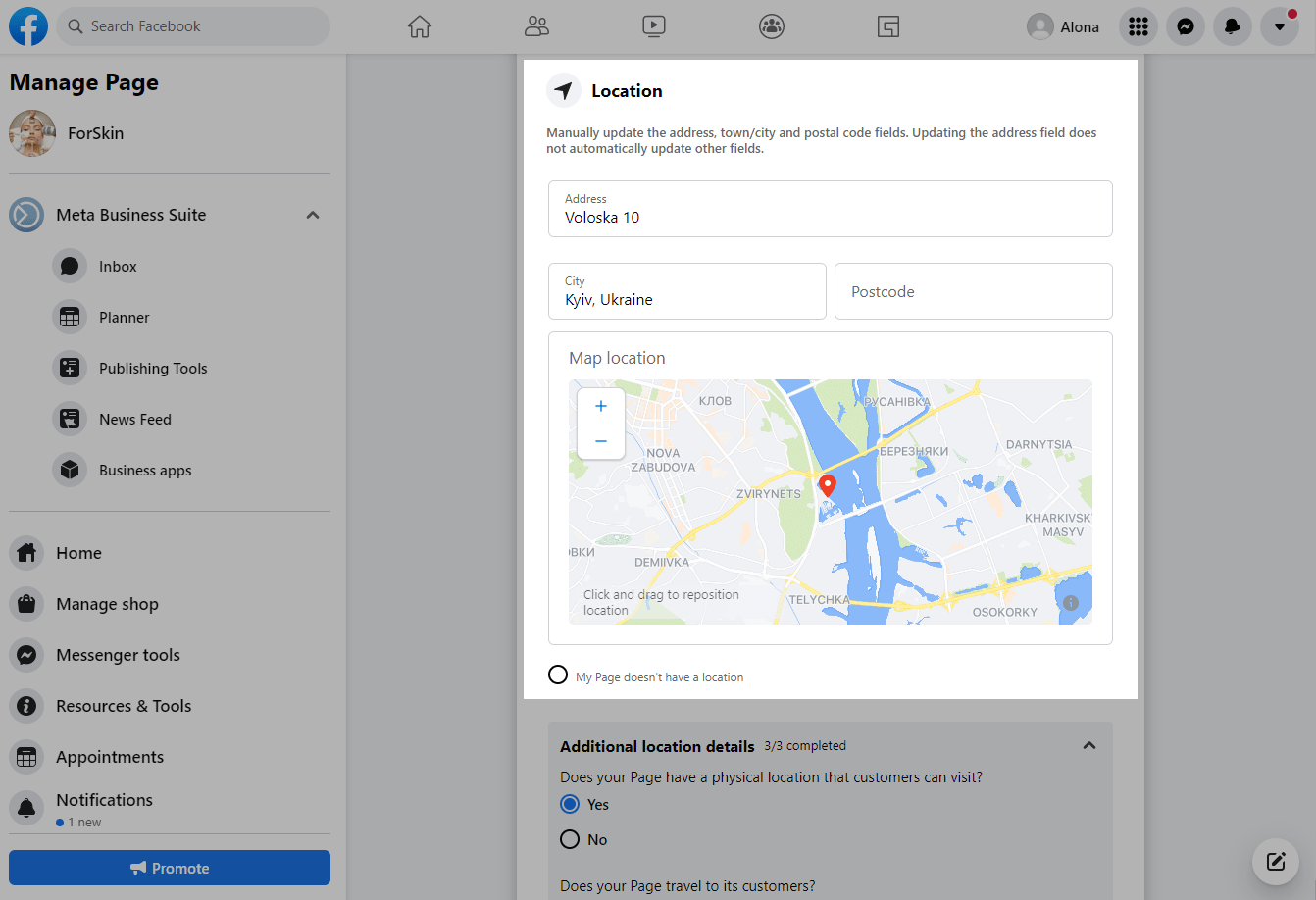Click the red map location pin
The width and height of the screenshot is (1316, 900).
tap(827, 486)
